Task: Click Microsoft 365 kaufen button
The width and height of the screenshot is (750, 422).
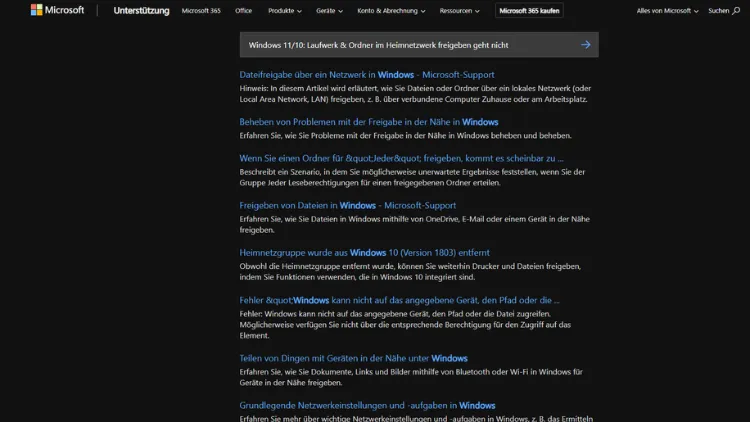Action: coord(529,11)
